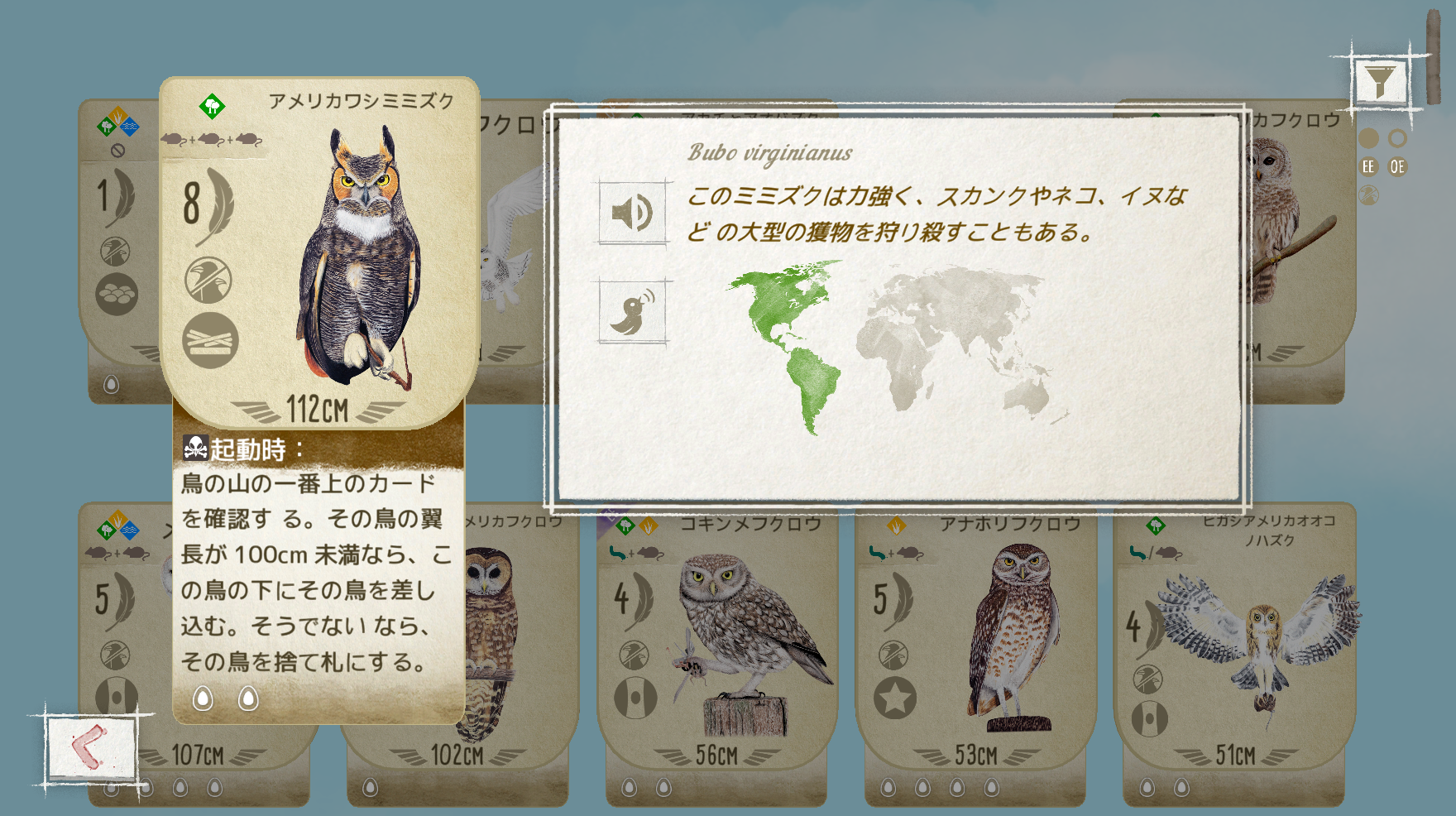Image resolution: width=1456 pixels, height=816 pixels.
Task: Click the 8-point feather score icon
Action: tap(208, 205)
